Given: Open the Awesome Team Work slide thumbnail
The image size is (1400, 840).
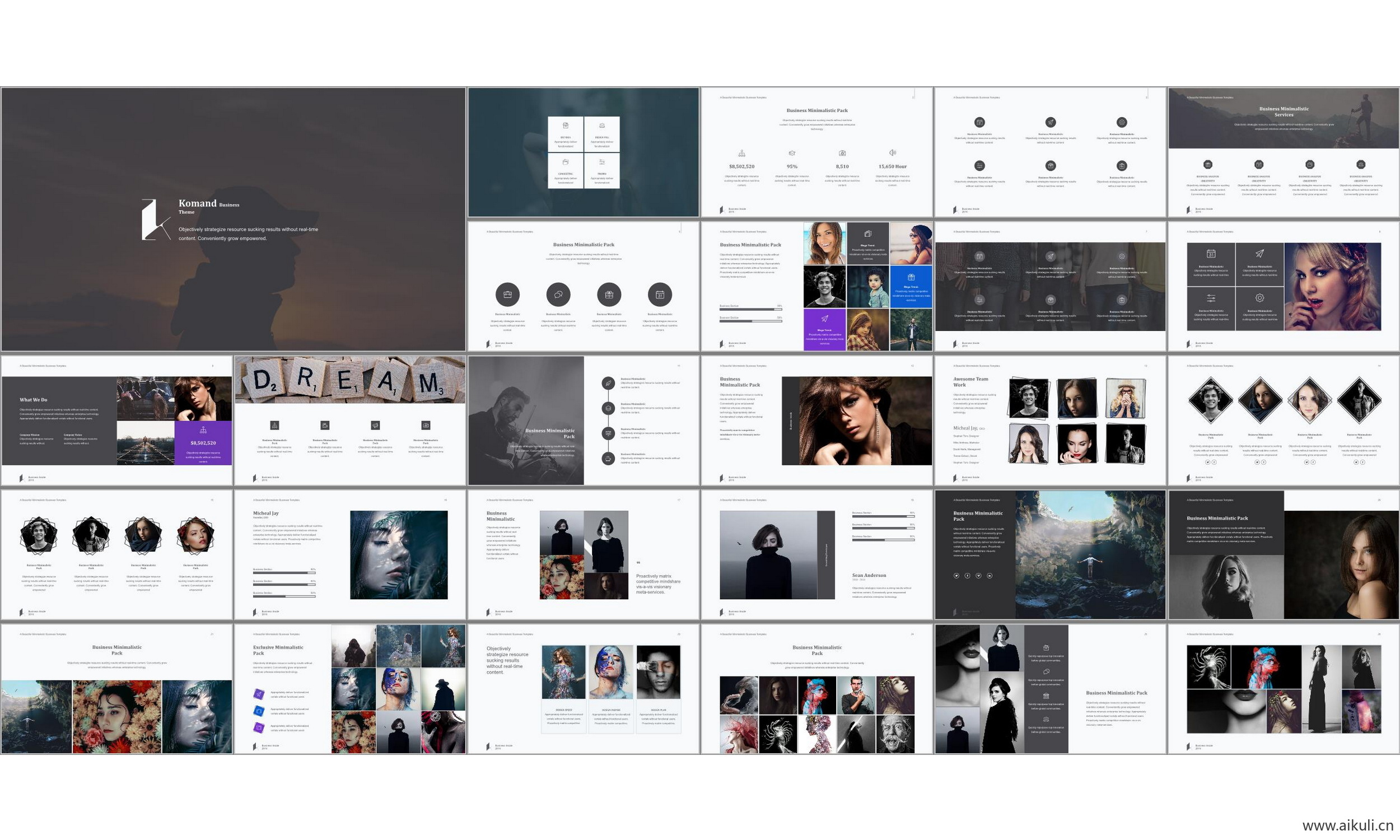Looking at the screenshot, I should pos(1049,420).
